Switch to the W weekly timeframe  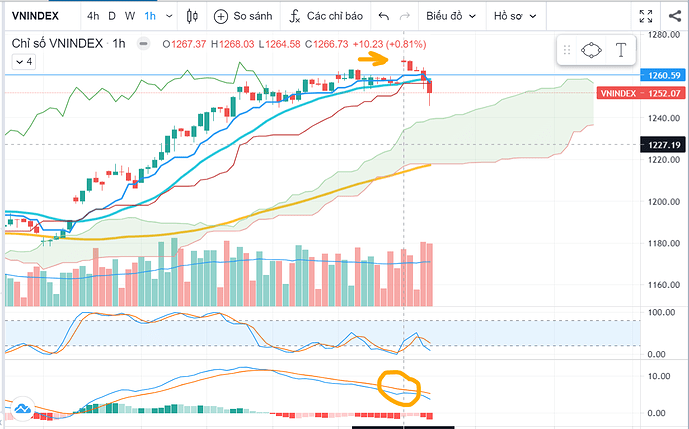(130, 16)
